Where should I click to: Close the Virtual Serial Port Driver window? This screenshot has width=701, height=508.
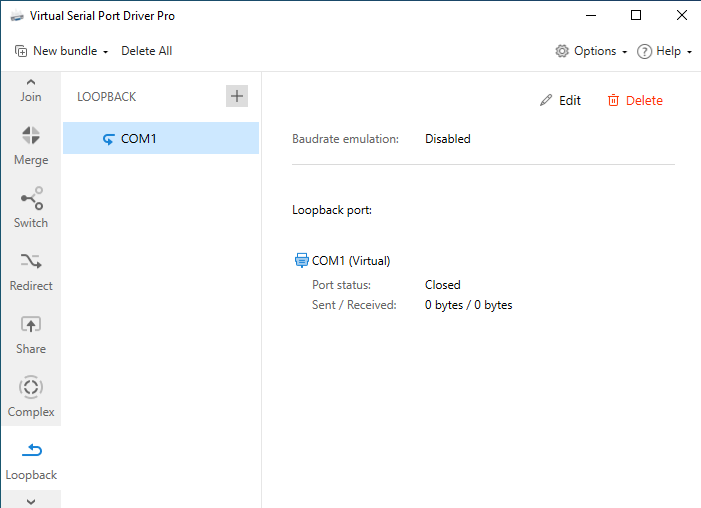pyautogui.click(x=681, y=16)
